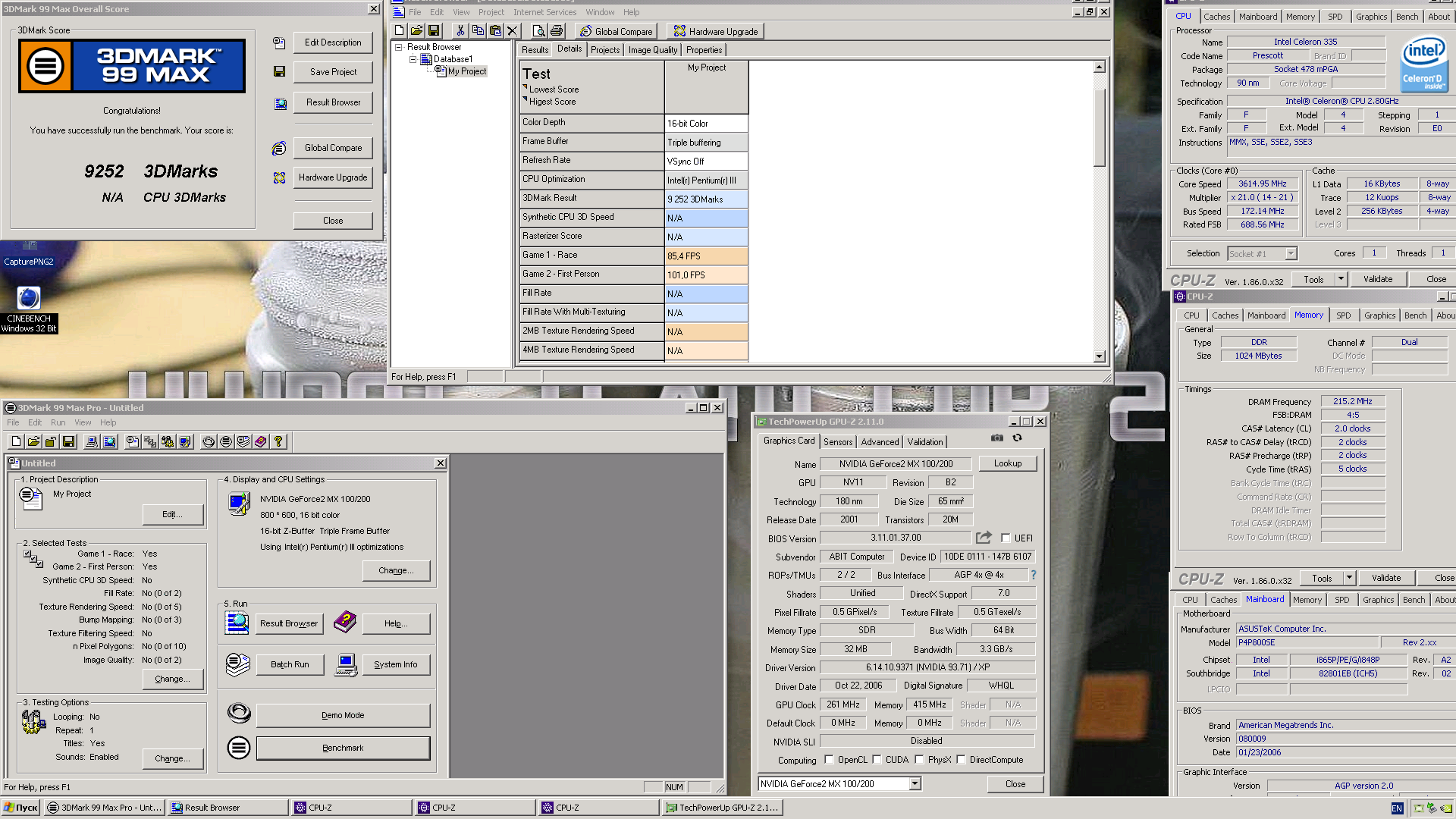This screenshot has width=1456, height=819.
Task: Click the Paste clipboard icon in Result Browser toolbar
Action: pos(495,30)
